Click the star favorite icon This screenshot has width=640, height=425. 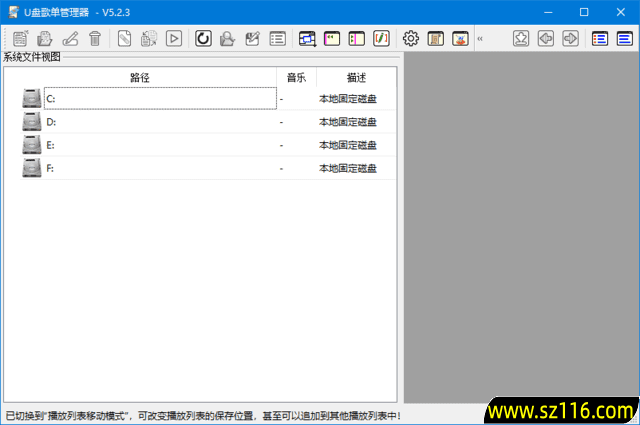[x=521, y=38]
